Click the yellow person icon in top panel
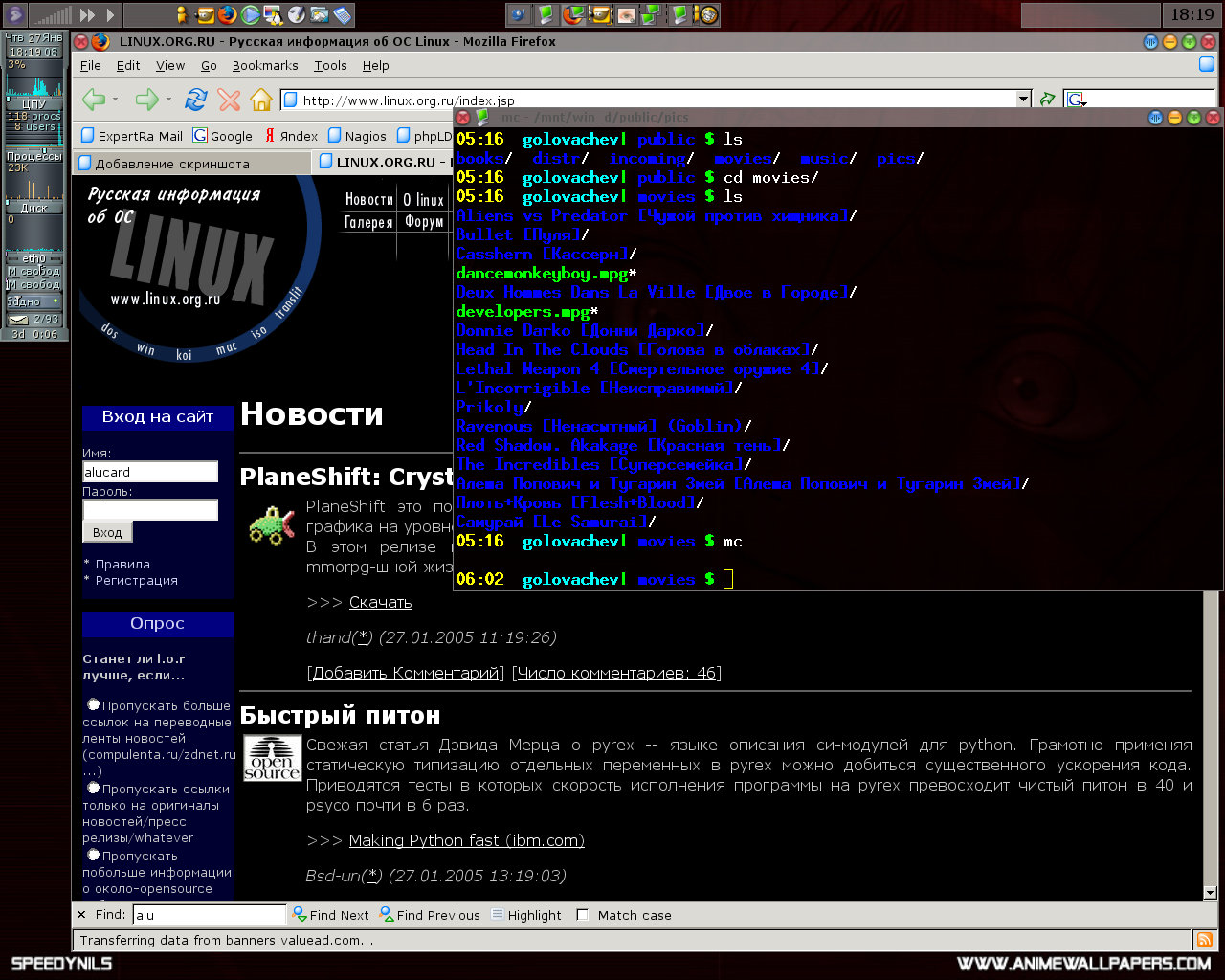Screen dimensions: 1225x980 [x=182, y=14]
